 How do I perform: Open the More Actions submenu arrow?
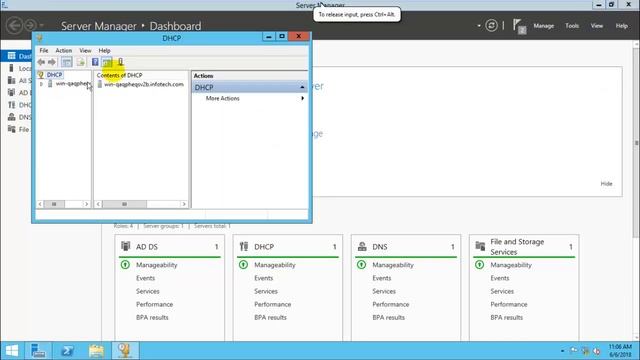pyautogui.click(x=302, y=98)
